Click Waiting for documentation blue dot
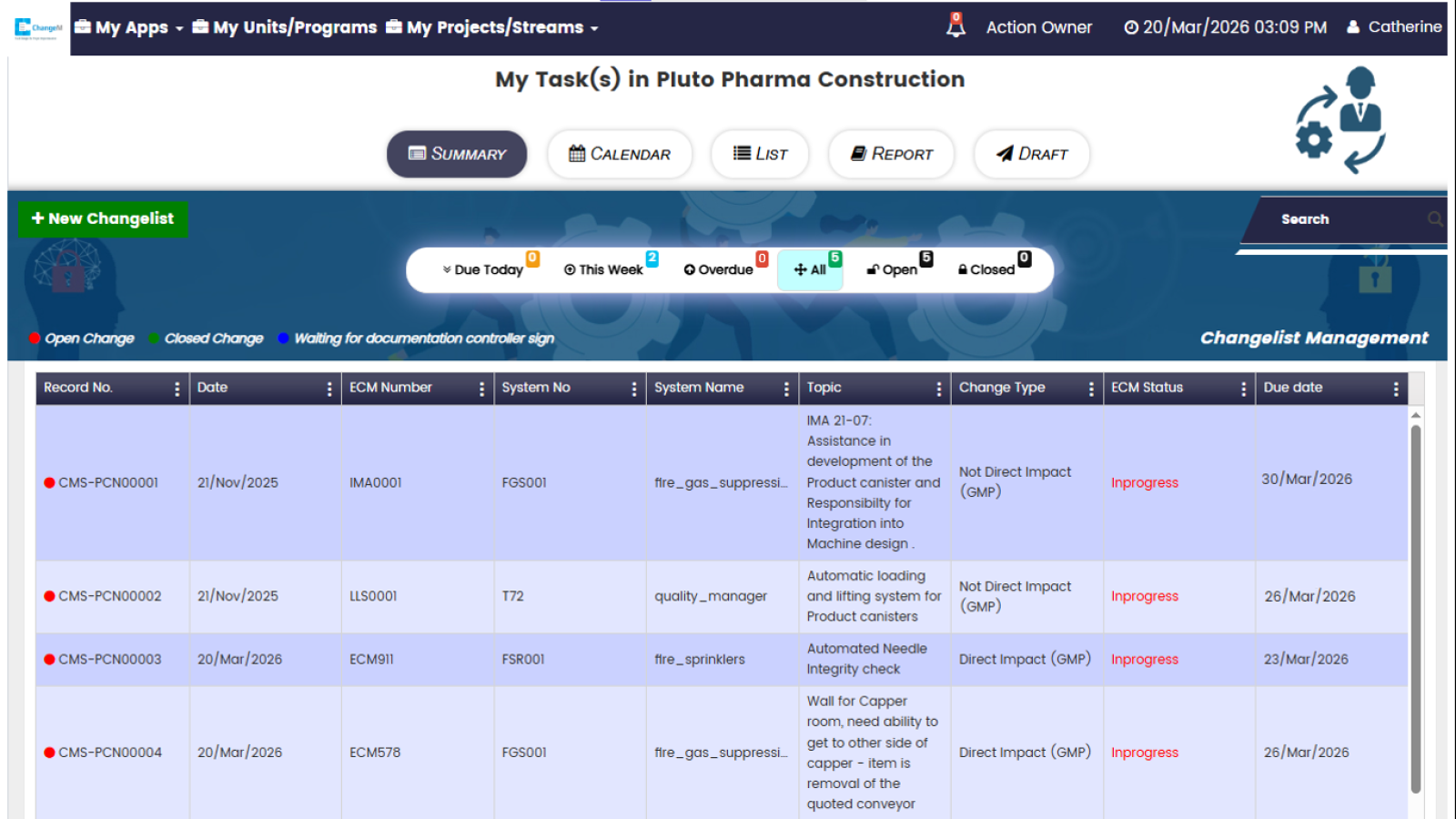Screen dimensions: 1456x819 (x=284, y=339)
